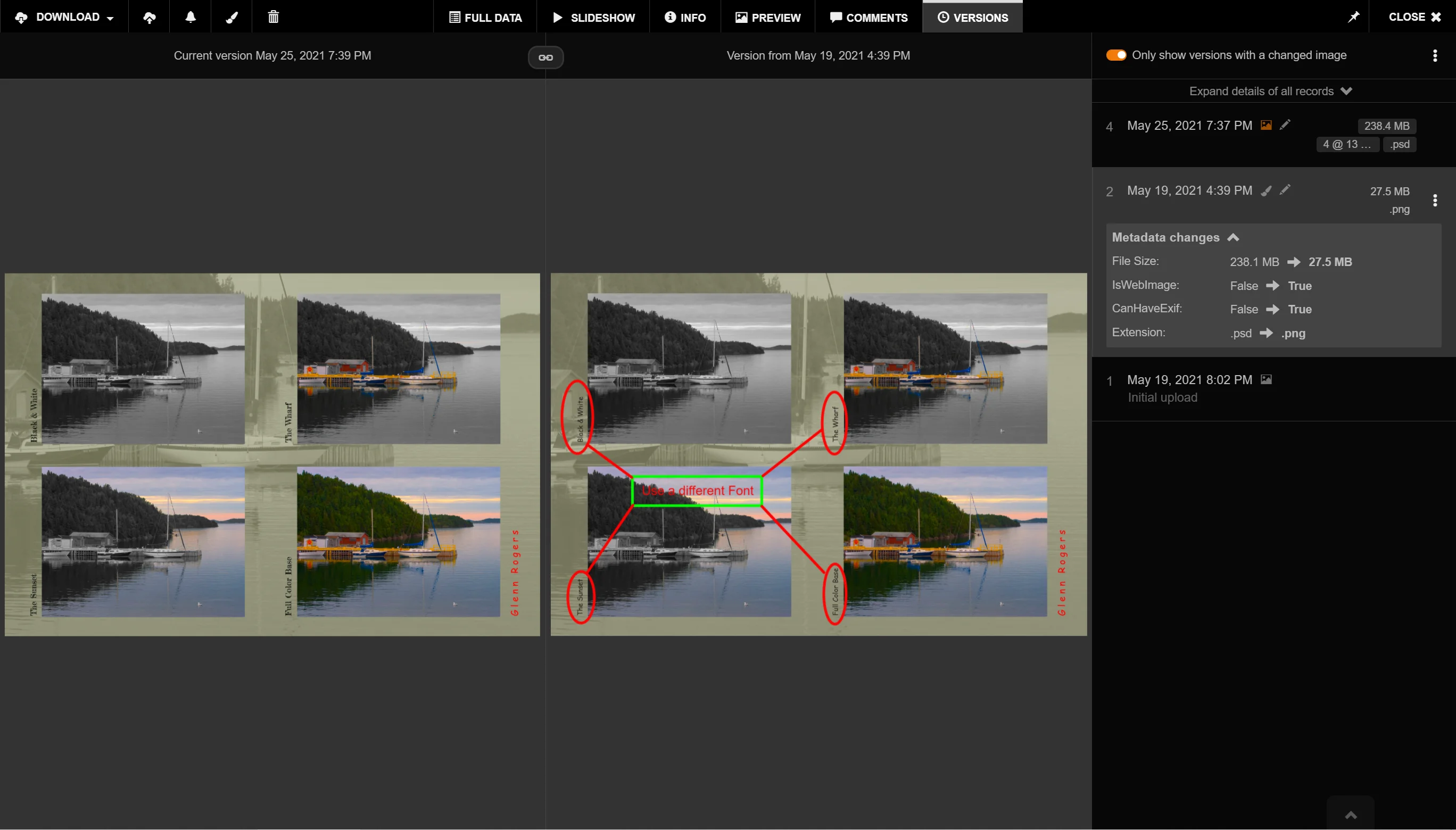
Task: Click the notification bell icon
Action: pyautogui.click(x=191, y=17)
